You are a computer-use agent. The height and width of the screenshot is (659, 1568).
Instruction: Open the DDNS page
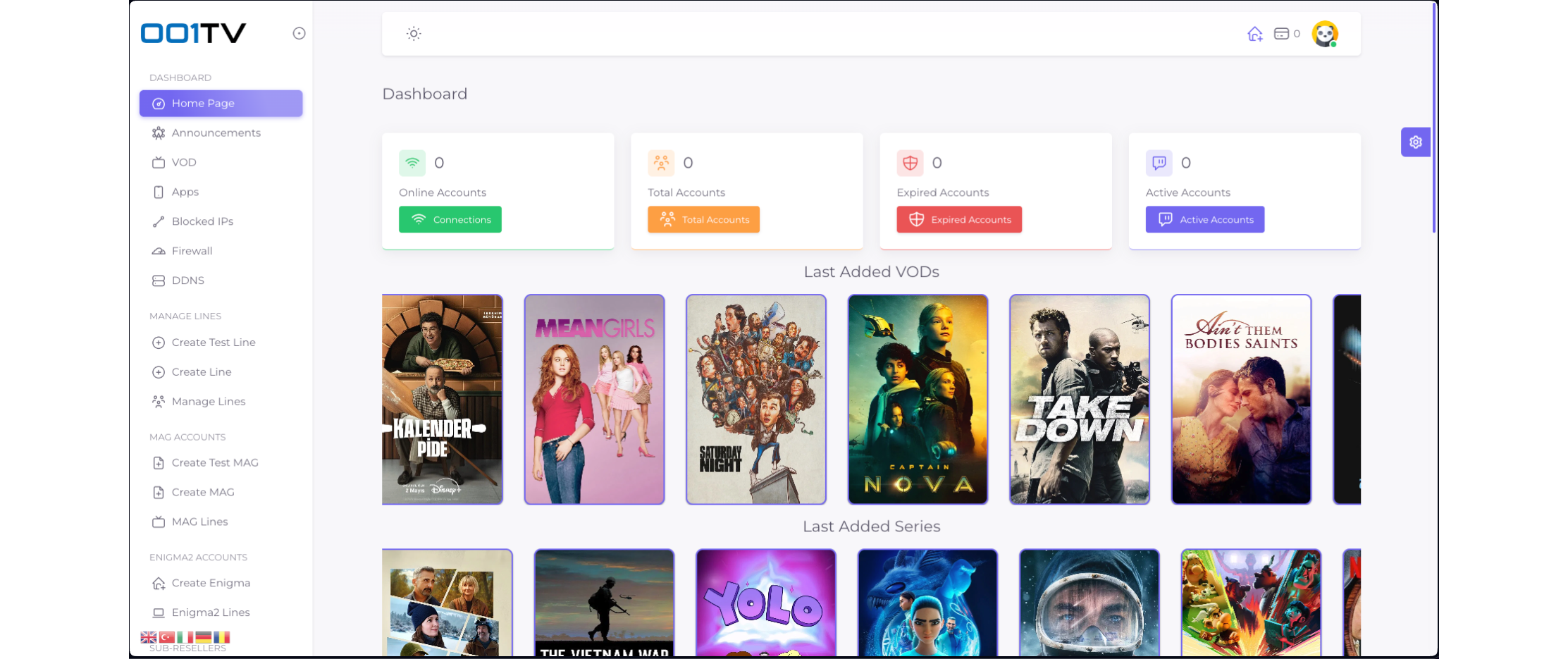[x=221, y=281]
